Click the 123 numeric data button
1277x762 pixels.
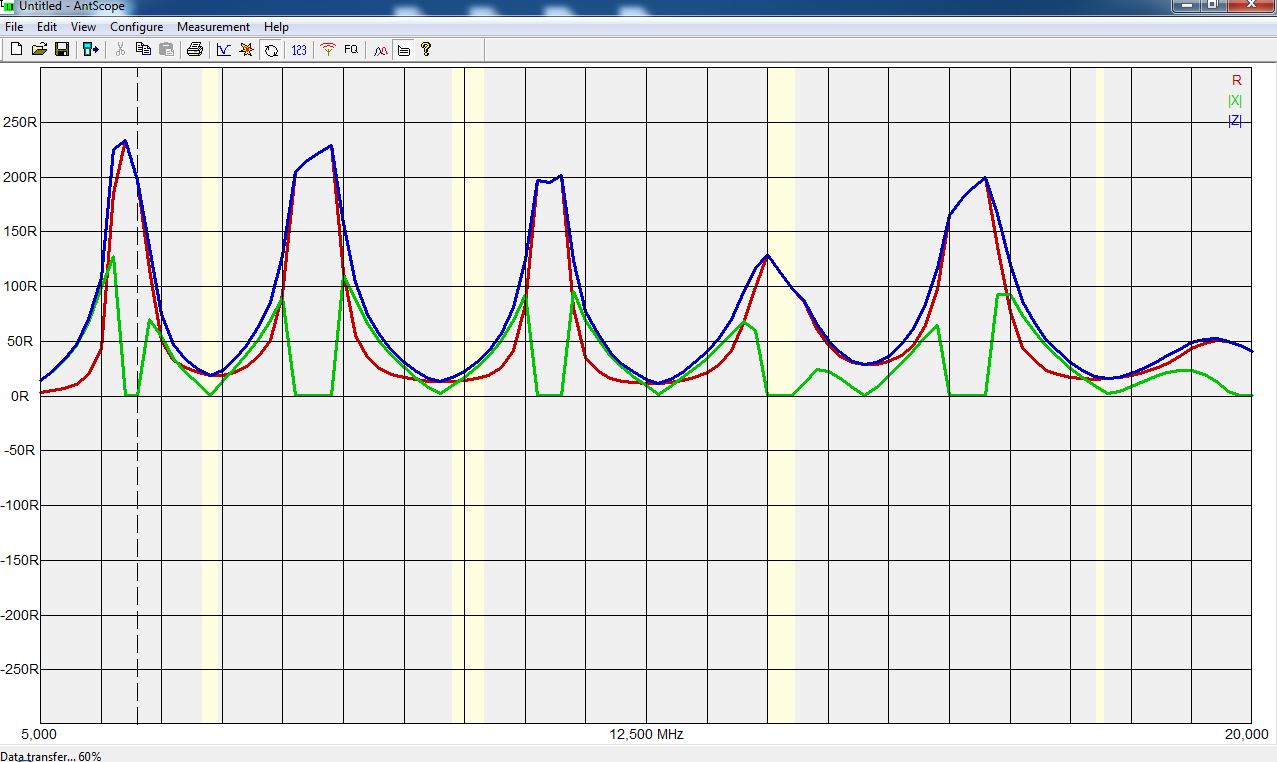(299, 49)
